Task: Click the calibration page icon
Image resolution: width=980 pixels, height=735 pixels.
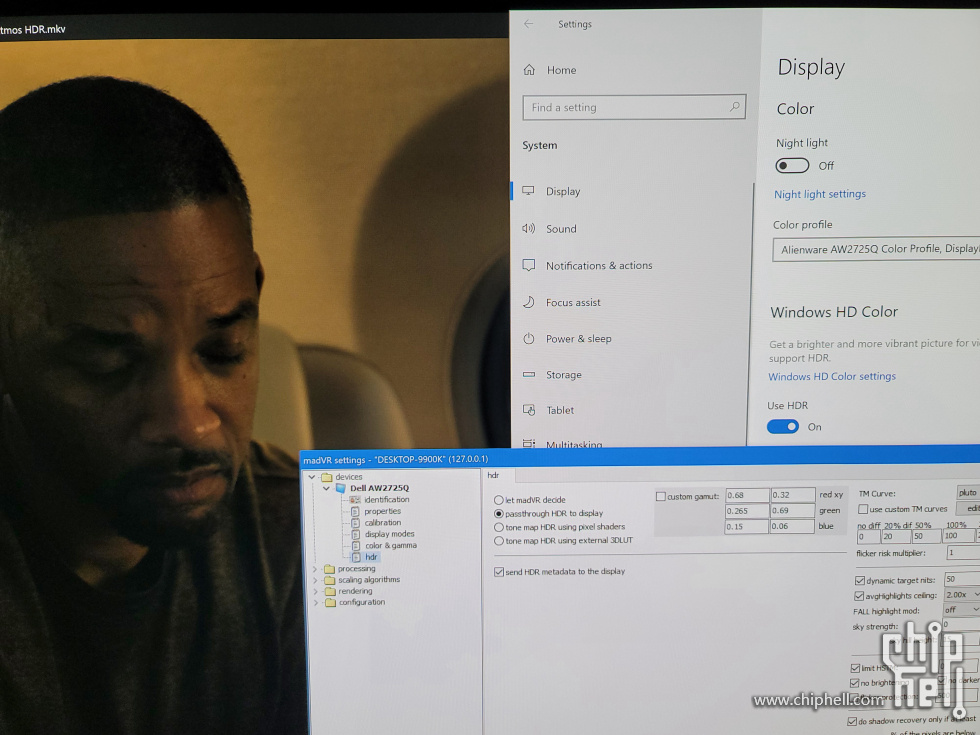Action: click(355, 522)
